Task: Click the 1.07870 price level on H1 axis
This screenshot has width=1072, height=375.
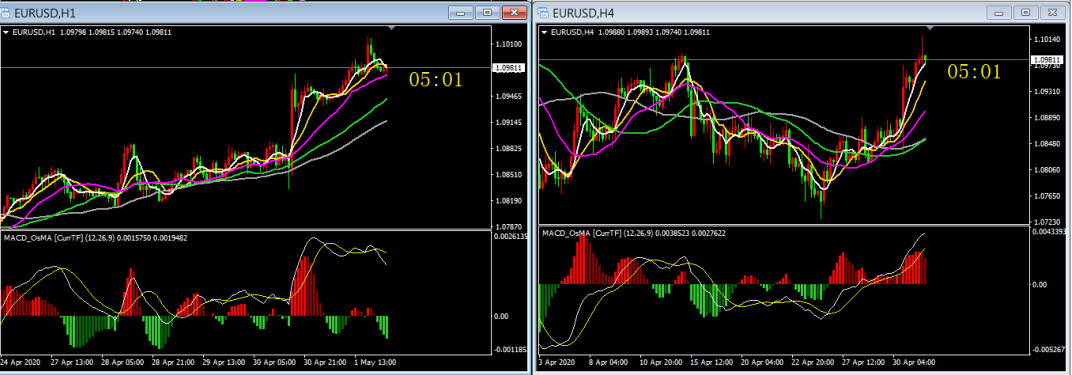Action: [508, 226]
